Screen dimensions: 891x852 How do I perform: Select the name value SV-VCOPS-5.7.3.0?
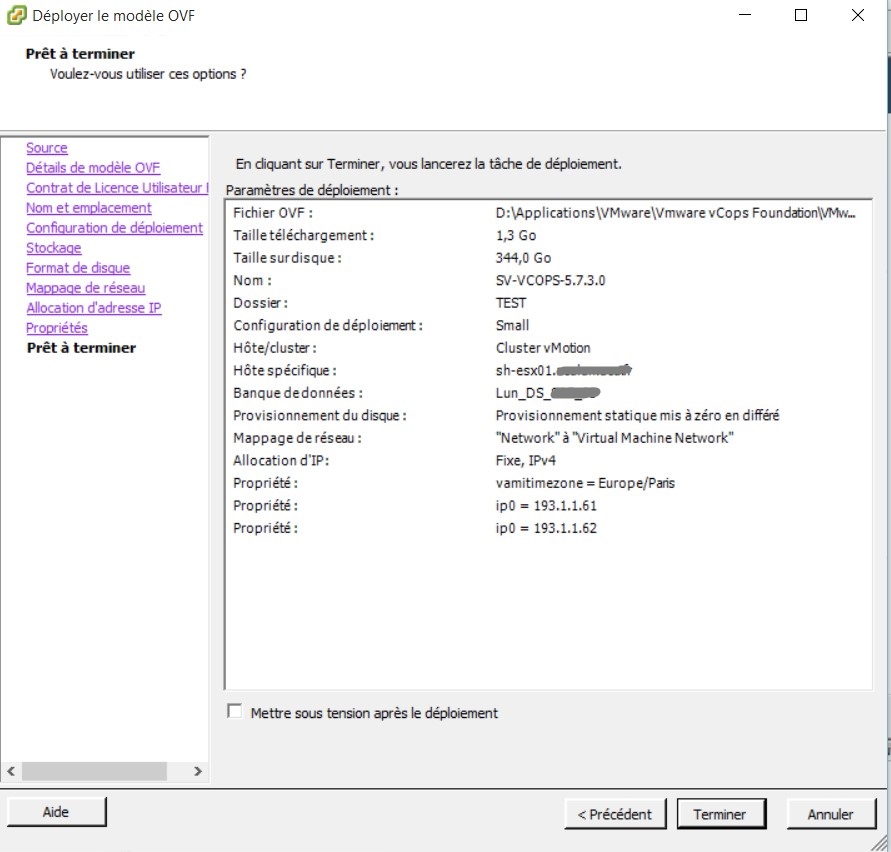click(x=550, y=280)
